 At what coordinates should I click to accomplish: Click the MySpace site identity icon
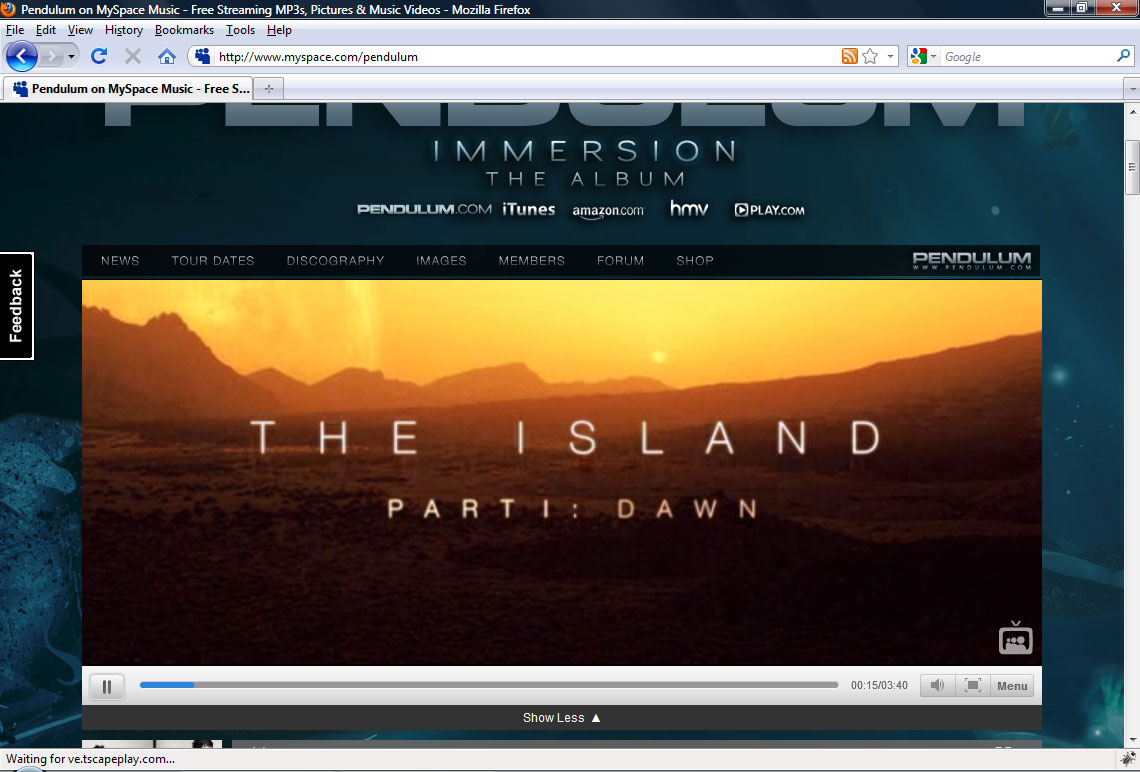tap(202, 56)
